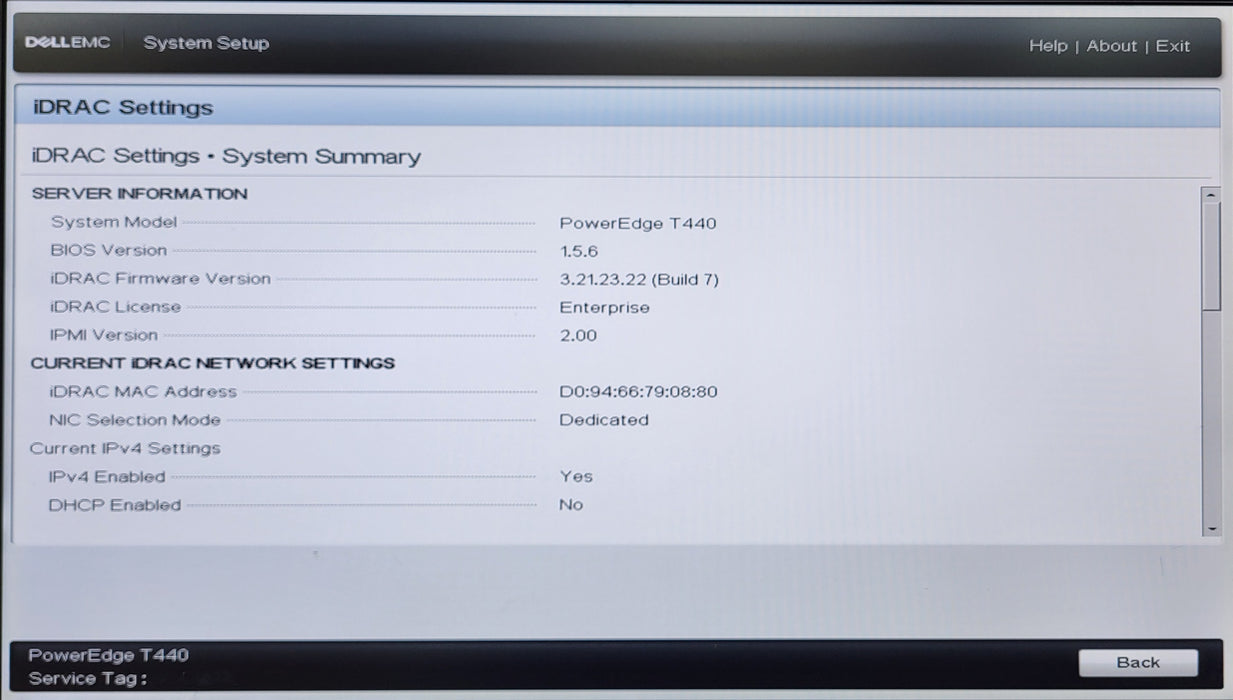Select the DHCP Enabled value No

click(x=571, y=505)
